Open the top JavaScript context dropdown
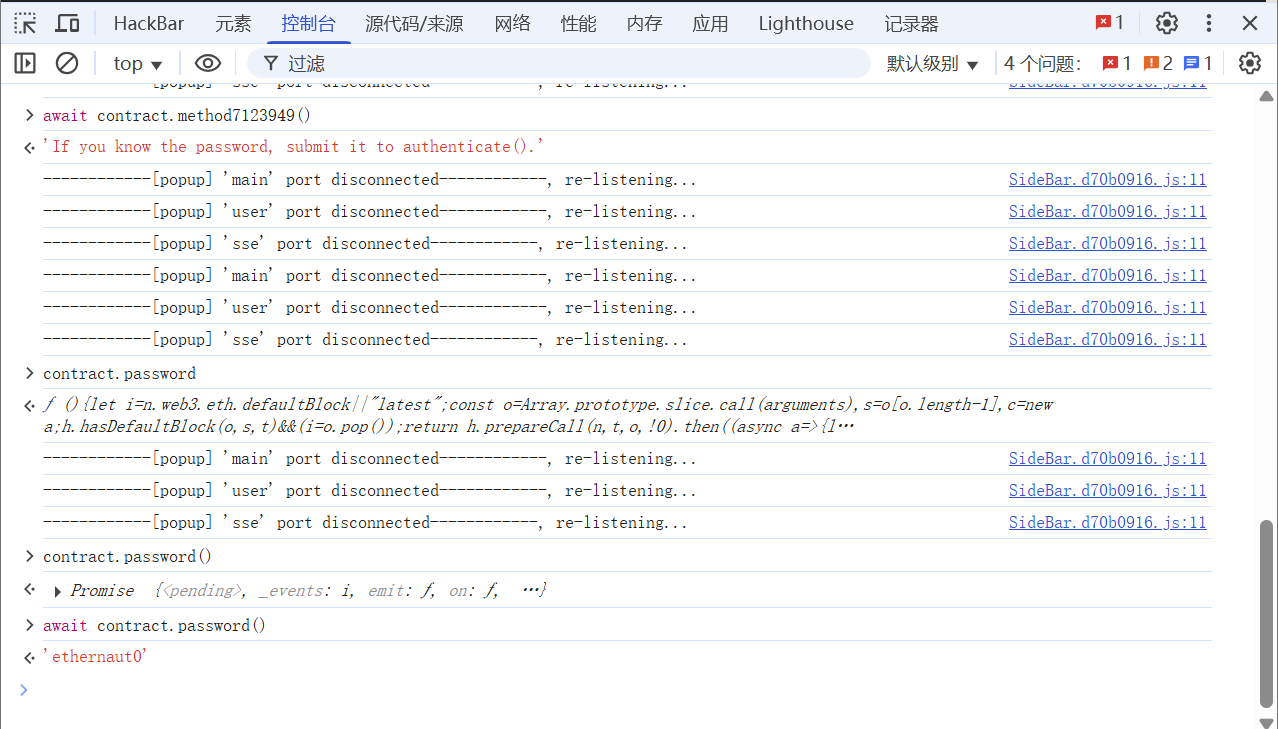Viewport: 1278px width, 729px height. [138, 63]
